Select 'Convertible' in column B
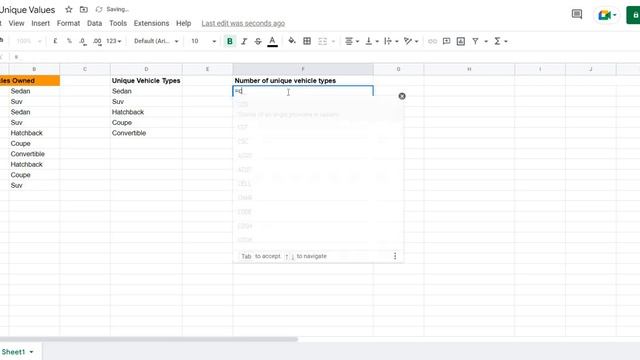Screen dimensions: 640x360 (x=34, y=154)
